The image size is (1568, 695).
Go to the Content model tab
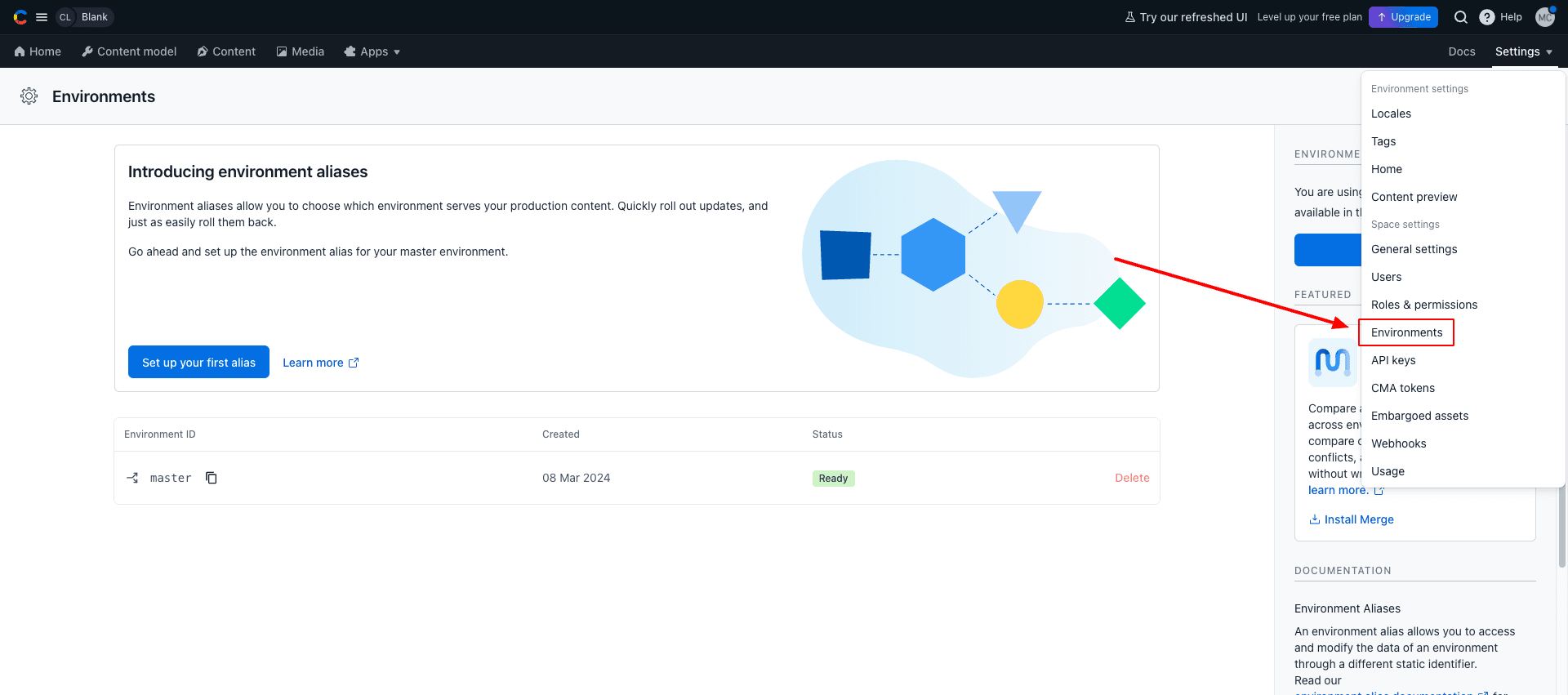pyautogui.click(x=129, y=51)
